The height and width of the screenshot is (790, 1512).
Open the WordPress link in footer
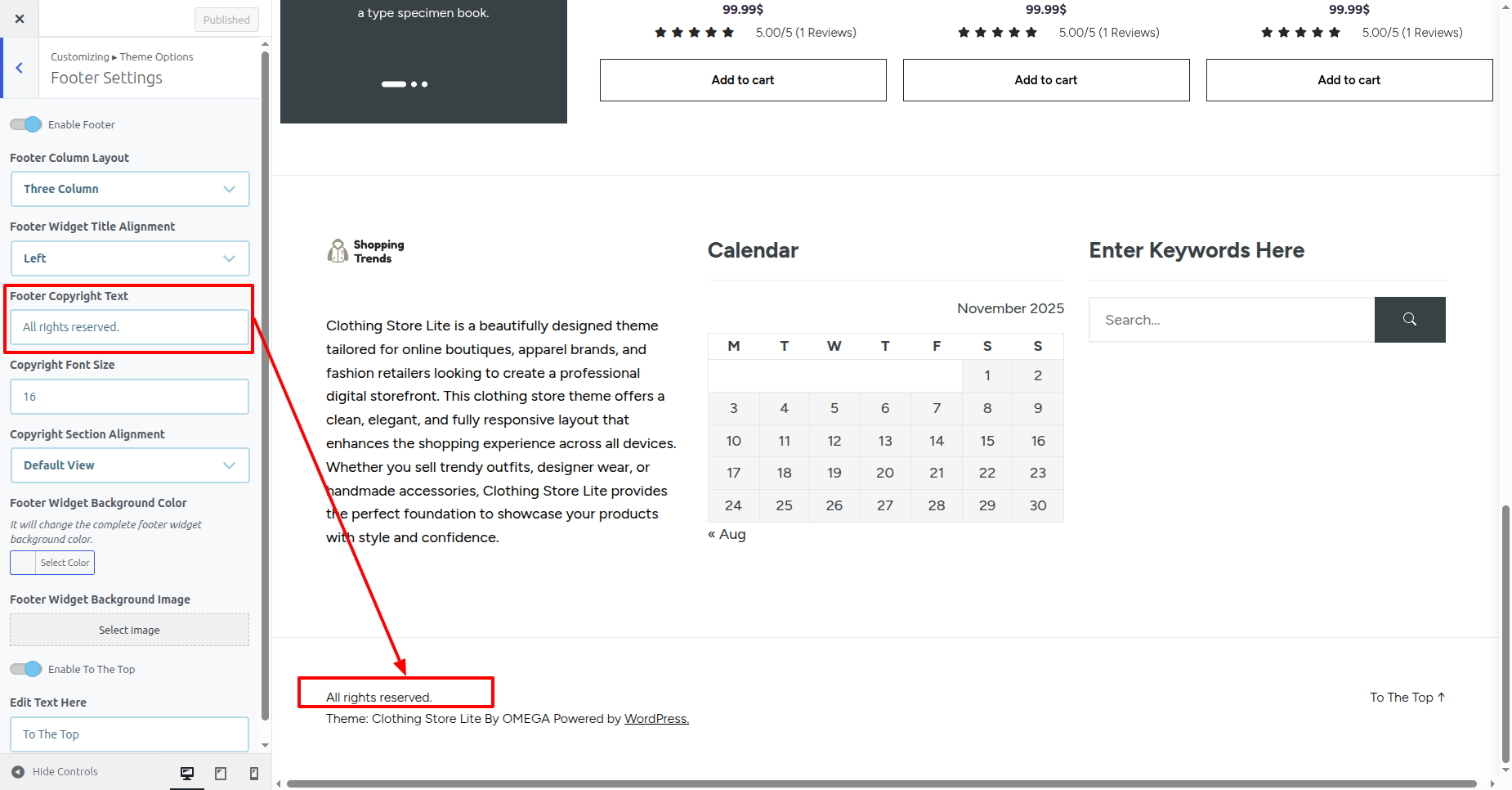(x=656, y=719)
